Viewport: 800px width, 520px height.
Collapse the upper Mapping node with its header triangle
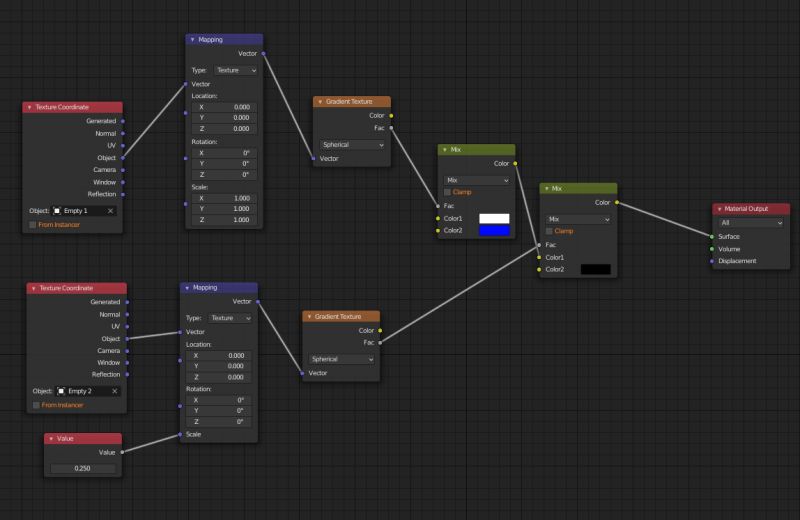click(192, 39)
